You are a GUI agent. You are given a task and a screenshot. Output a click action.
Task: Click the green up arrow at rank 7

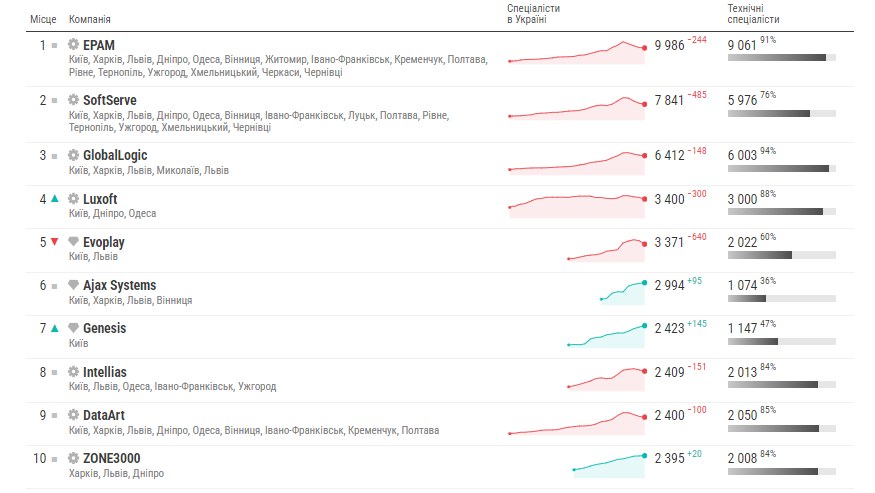click(x=55, y=328)
